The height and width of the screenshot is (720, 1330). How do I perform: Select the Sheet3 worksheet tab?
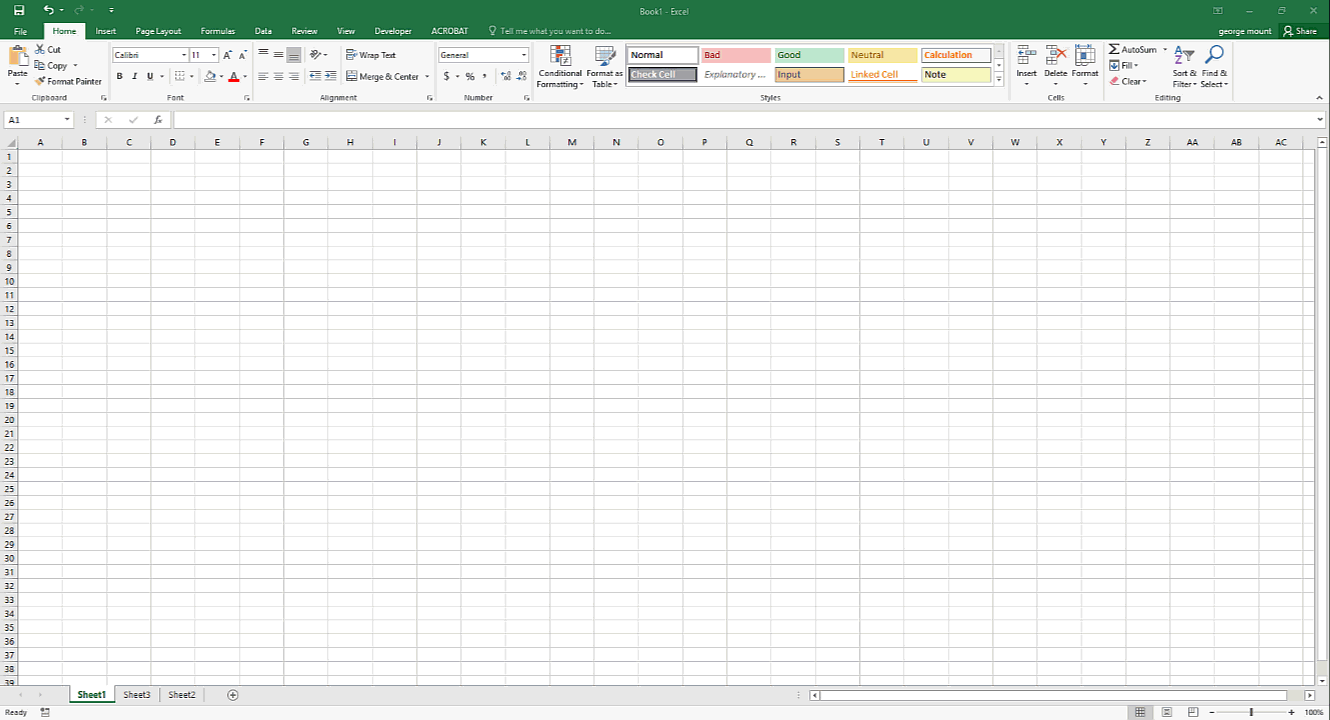pyautogui.click(x=137, y=695)
